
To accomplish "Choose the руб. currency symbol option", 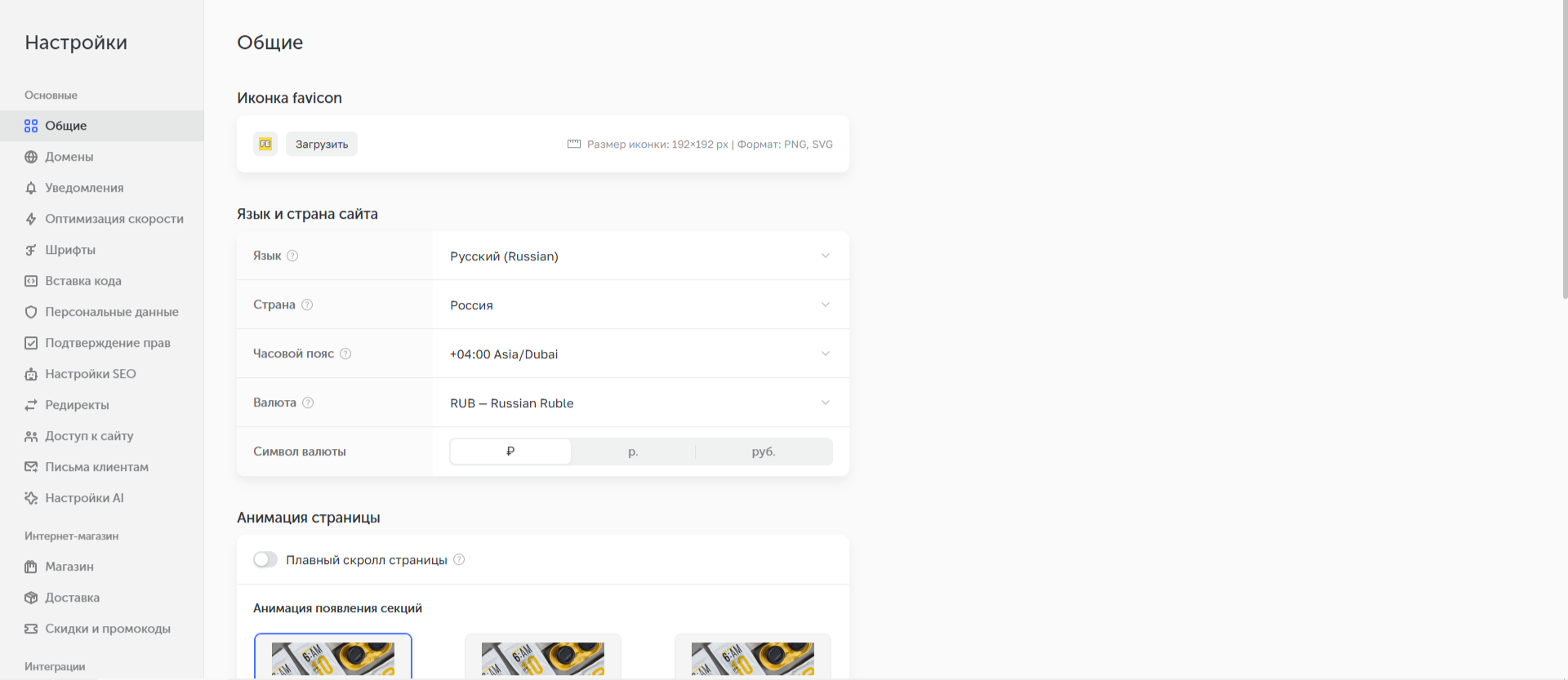I will [764, 451].
